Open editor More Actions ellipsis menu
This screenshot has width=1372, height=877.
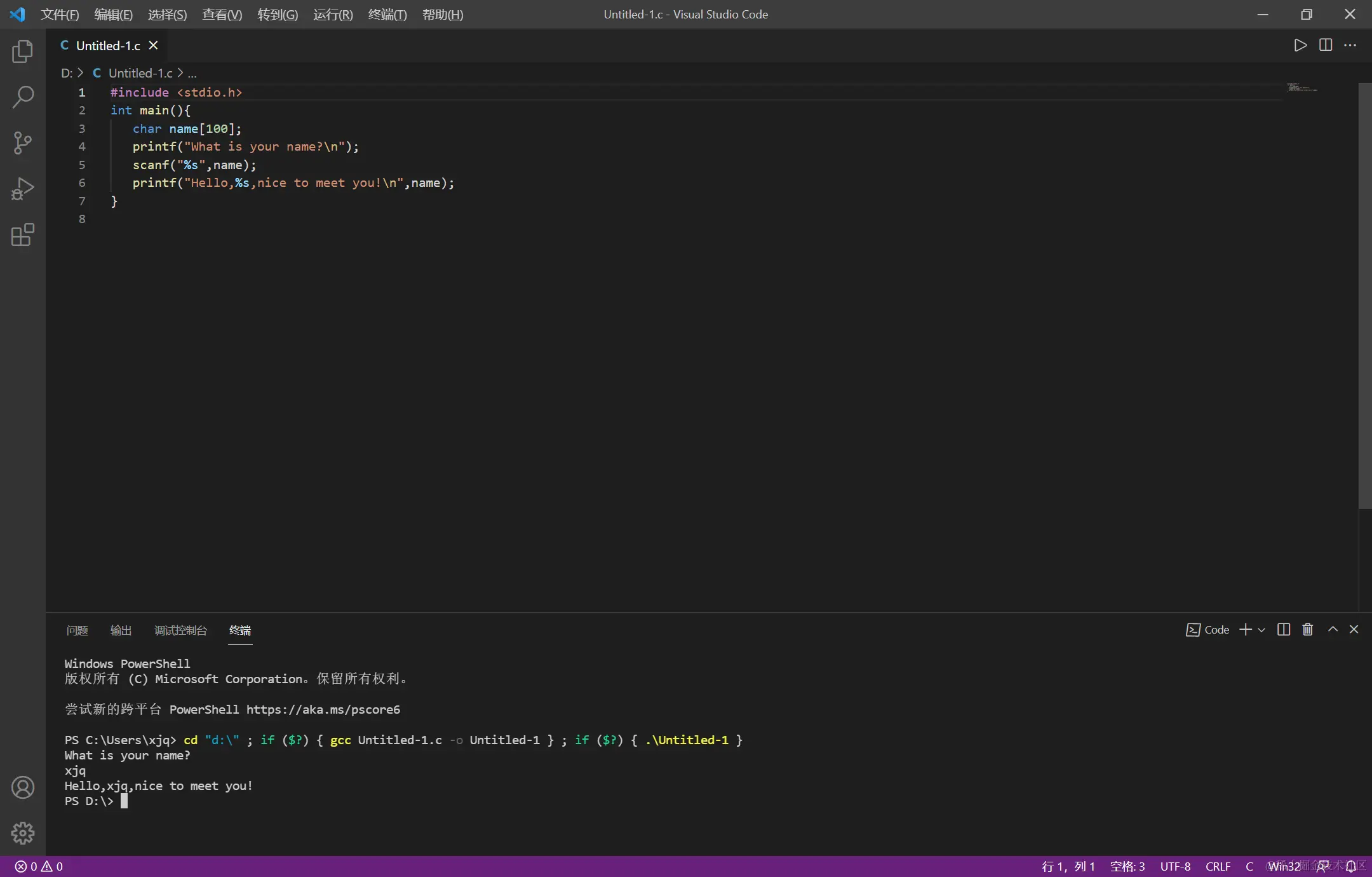point(1350,45)
